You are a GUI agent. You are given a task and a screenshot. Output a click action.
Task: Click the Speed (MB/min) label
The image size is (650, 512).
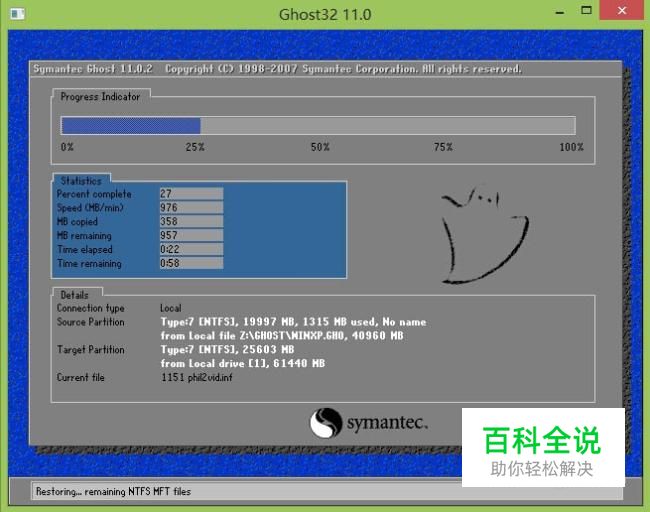pyautogui.click(x=90, y=208)
